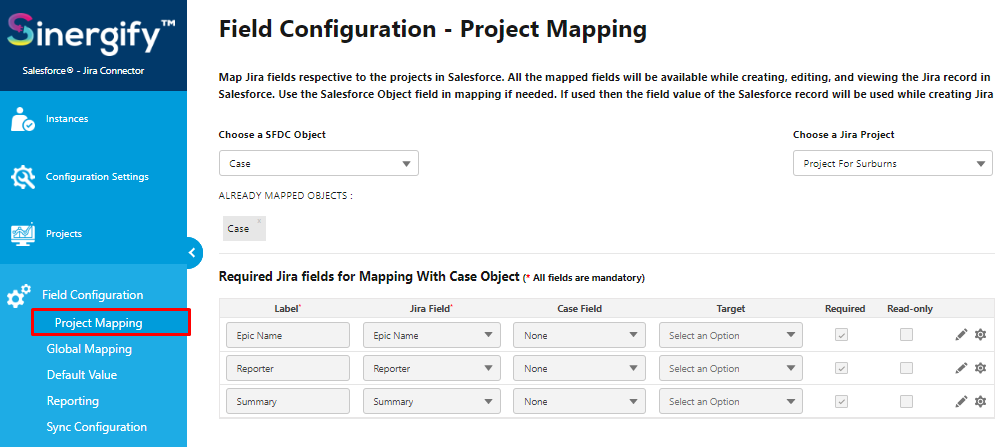Click the pencil edit icon for Epic Name row
Screen dimensions: 1001x447
(961, 335)
